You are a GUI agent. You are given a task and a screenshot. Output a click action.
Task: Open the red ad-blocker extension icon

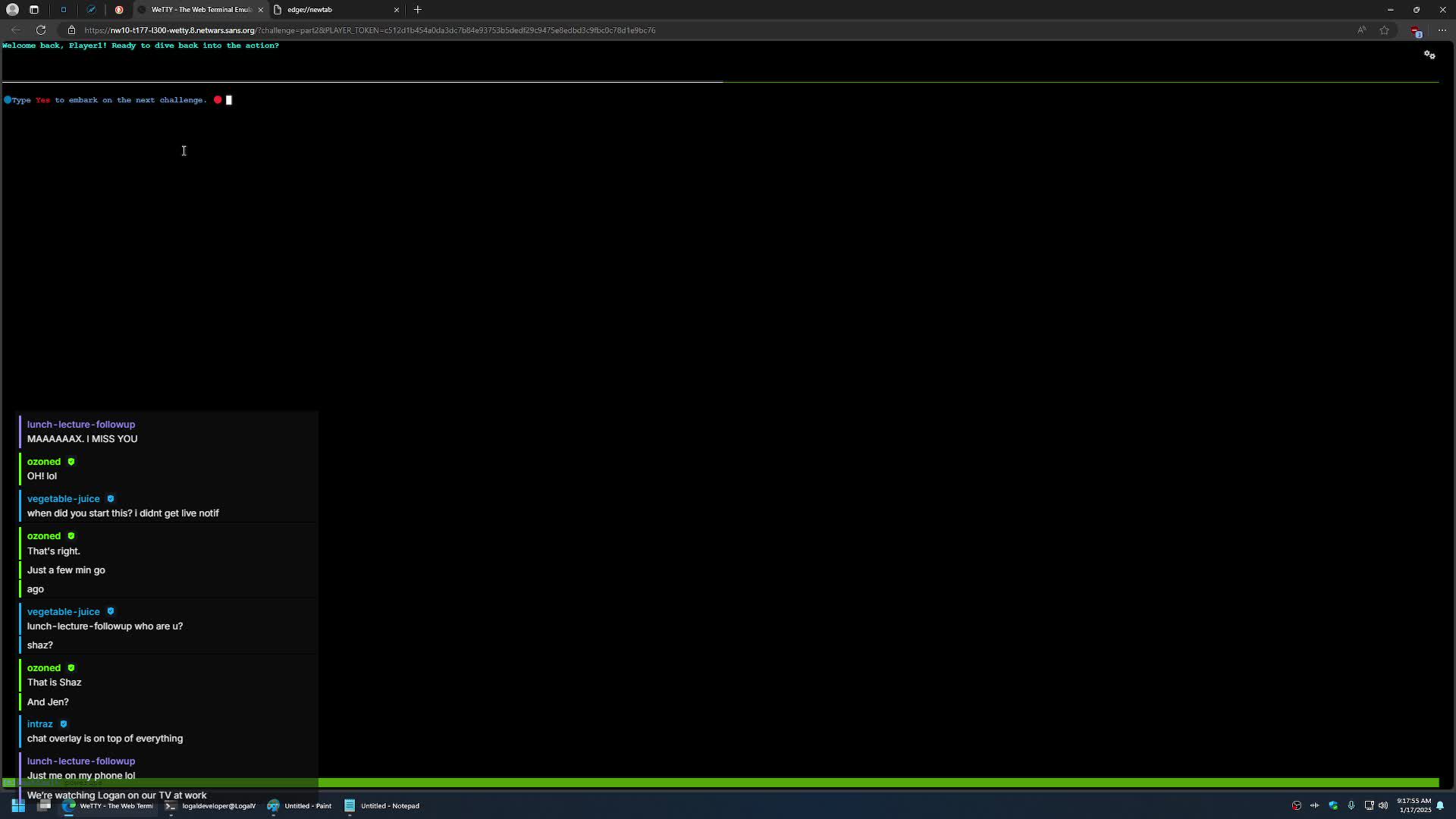click(x=1415, y=31)
